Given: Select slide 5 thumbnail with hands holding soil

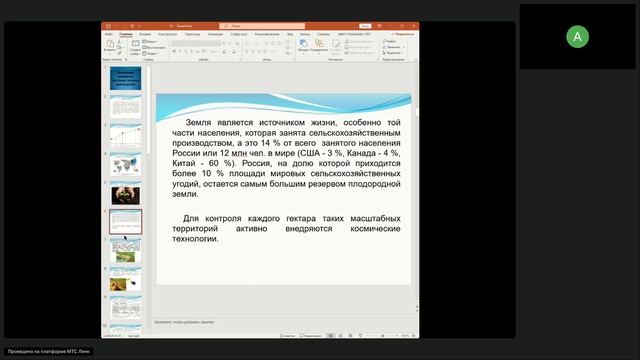Looking at the screenshot, I should pos(125,193).
